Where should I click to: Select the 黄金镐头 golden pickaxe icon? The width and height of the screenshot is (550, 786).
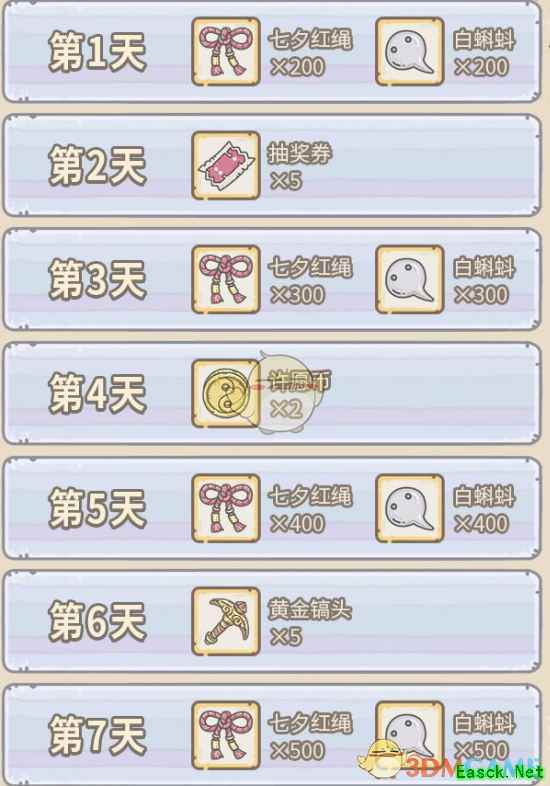226,622
